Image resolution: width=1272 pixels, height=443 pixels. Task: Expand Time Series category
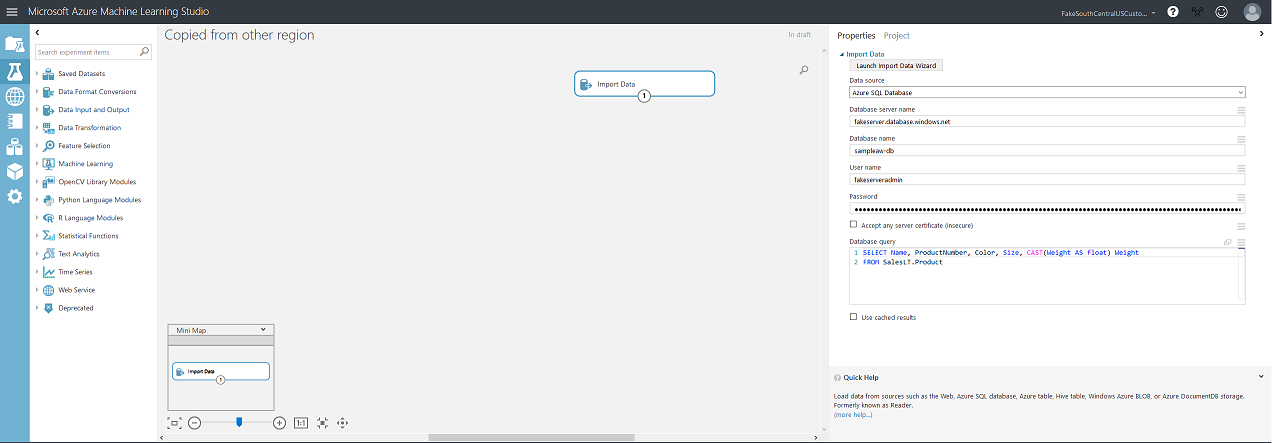[37, 272]
